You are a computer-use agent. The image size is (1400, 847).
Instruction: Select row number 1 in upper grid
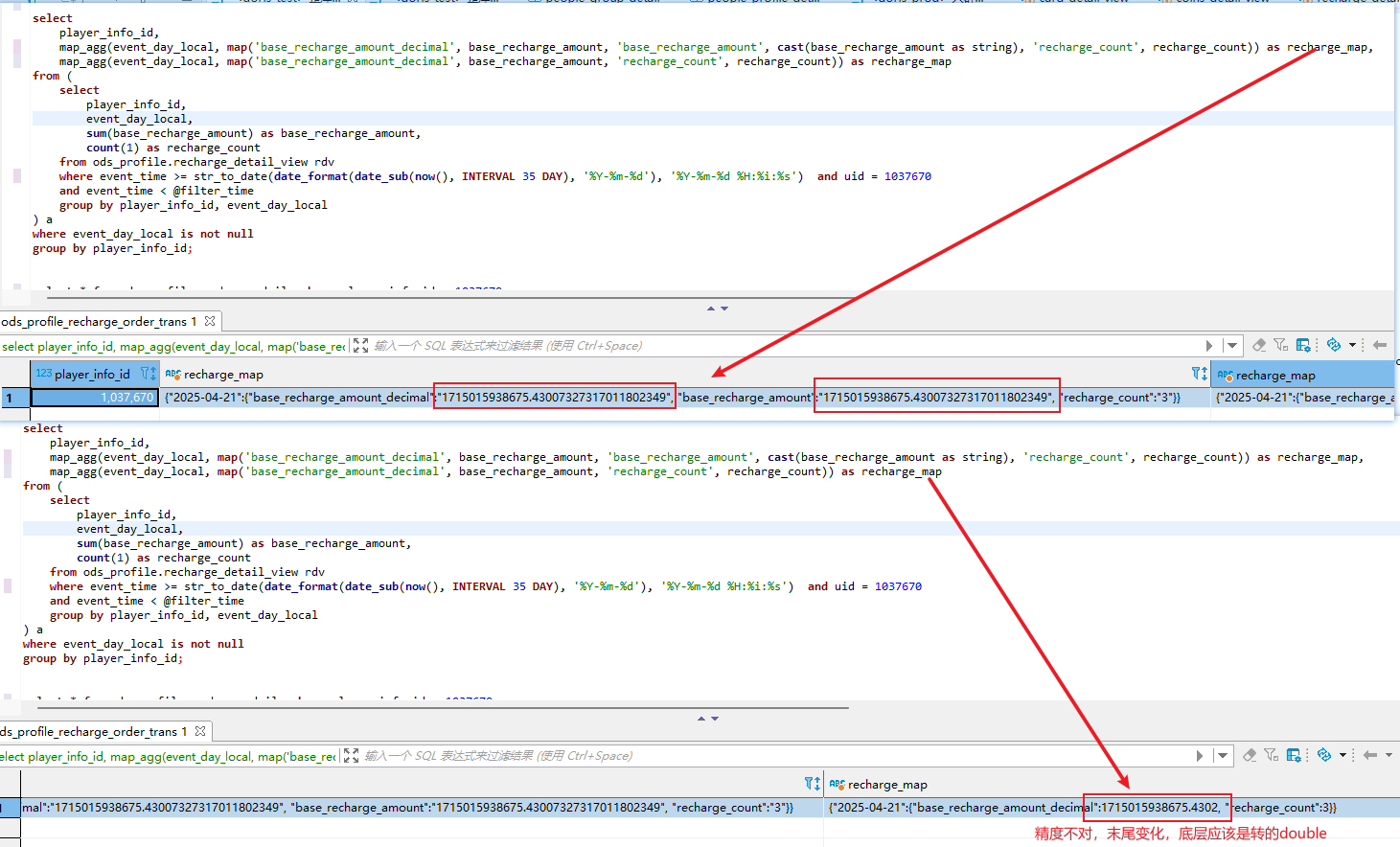14,398
